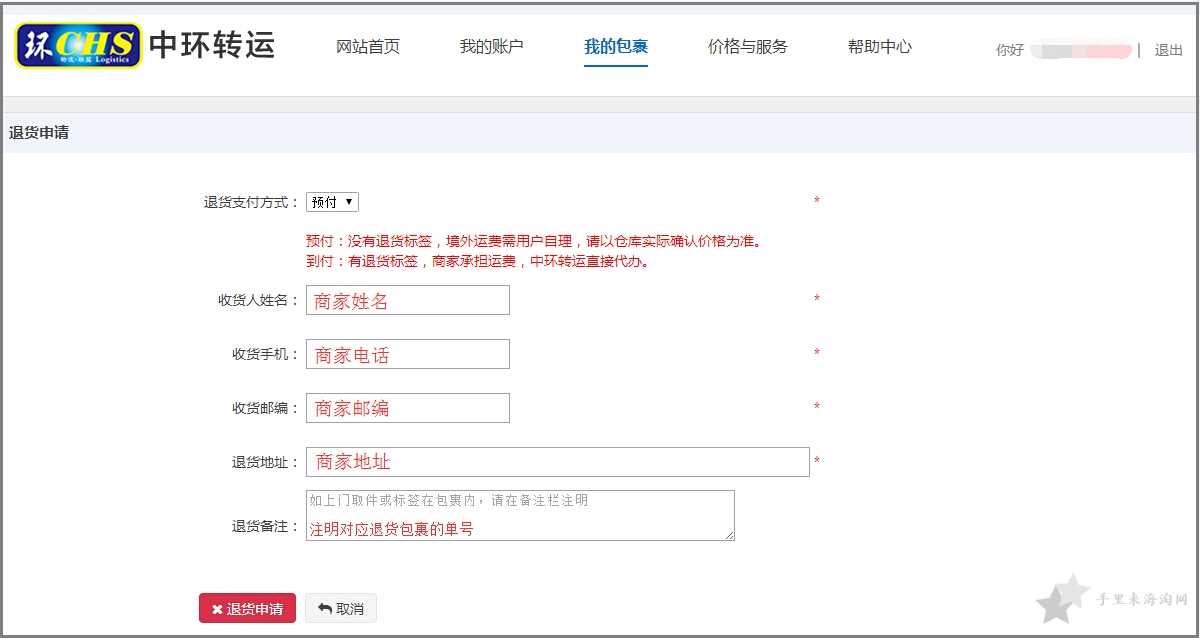Click the blurred username beside 你好
Screen dimensions: 1200x638
click(1081, 50)
